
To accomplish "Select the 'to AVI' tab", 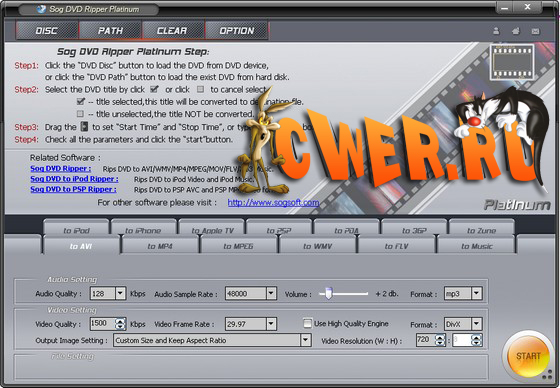I will [x=81, y=246].
